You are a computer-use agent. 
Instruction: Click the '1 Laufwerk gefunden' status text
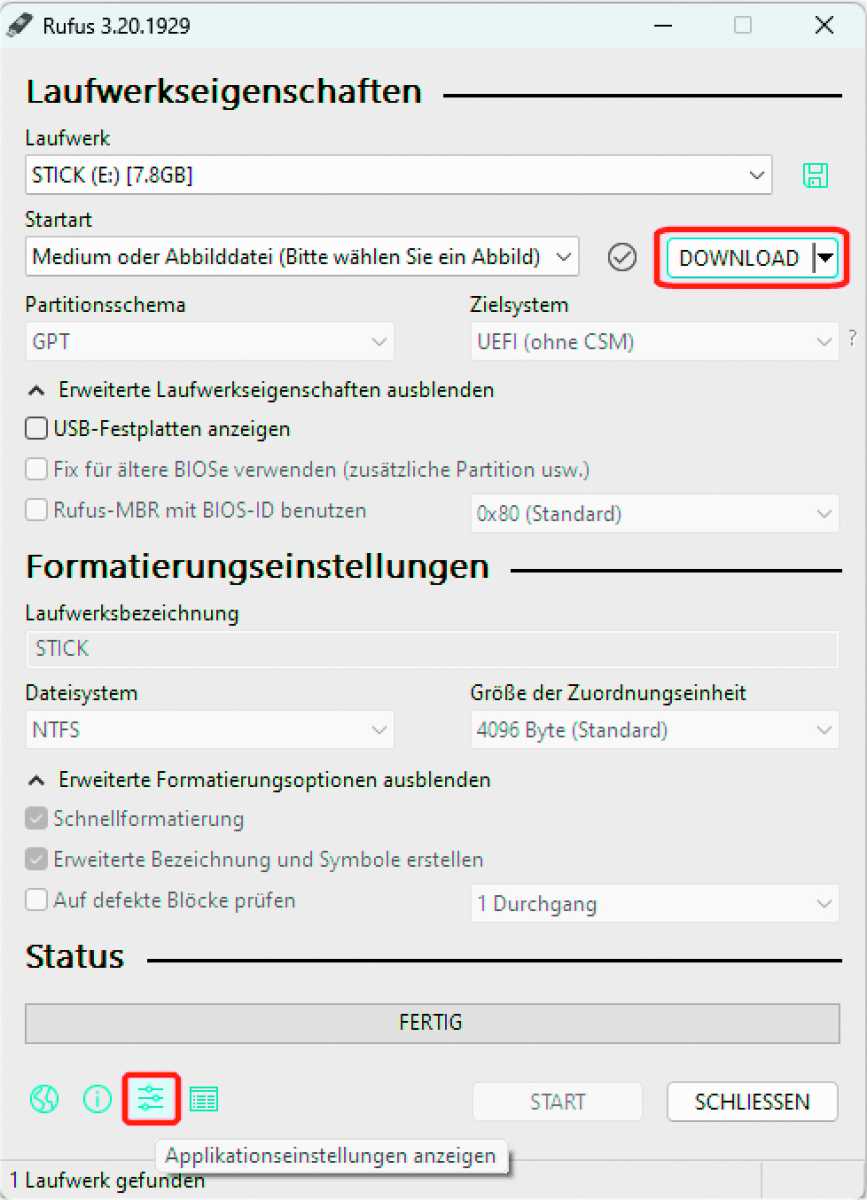coord(108,1181)
